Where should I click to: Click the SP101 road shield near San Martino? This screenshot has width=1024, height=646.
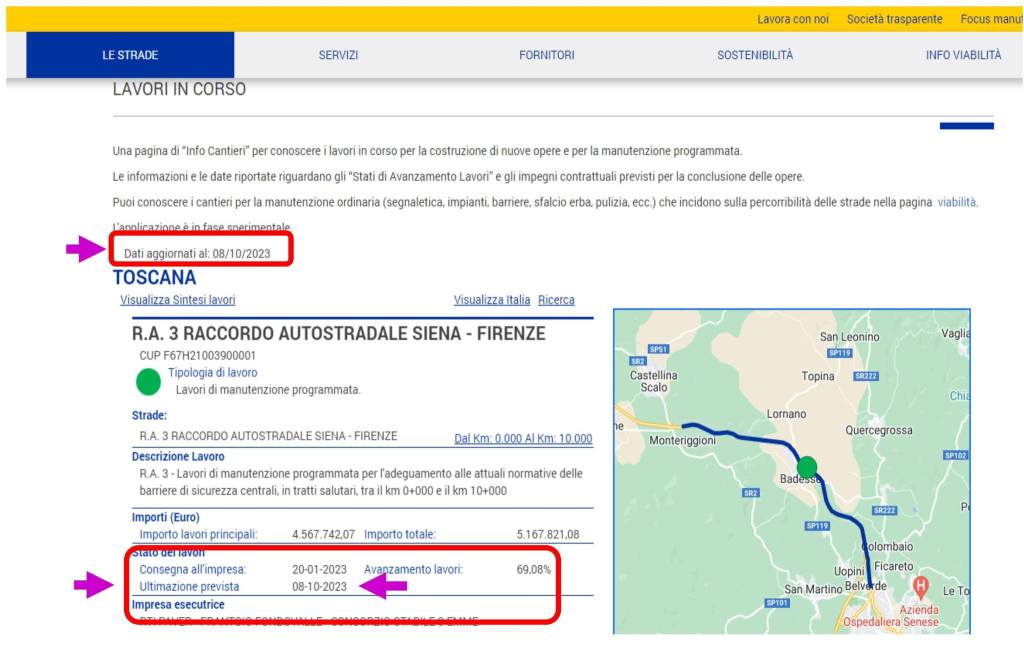click(777, 603)
